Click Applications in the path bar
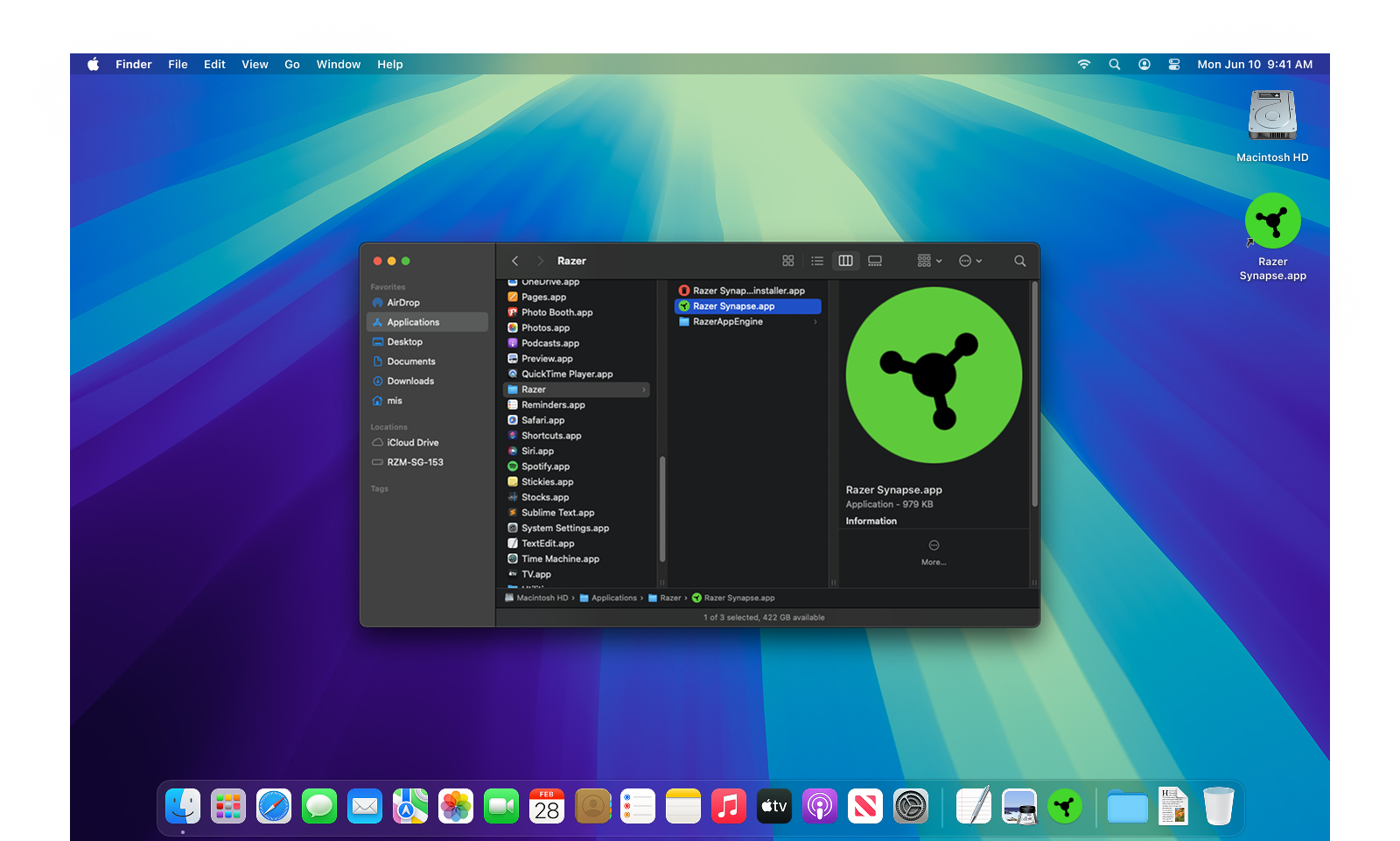 tap(608, 599)
